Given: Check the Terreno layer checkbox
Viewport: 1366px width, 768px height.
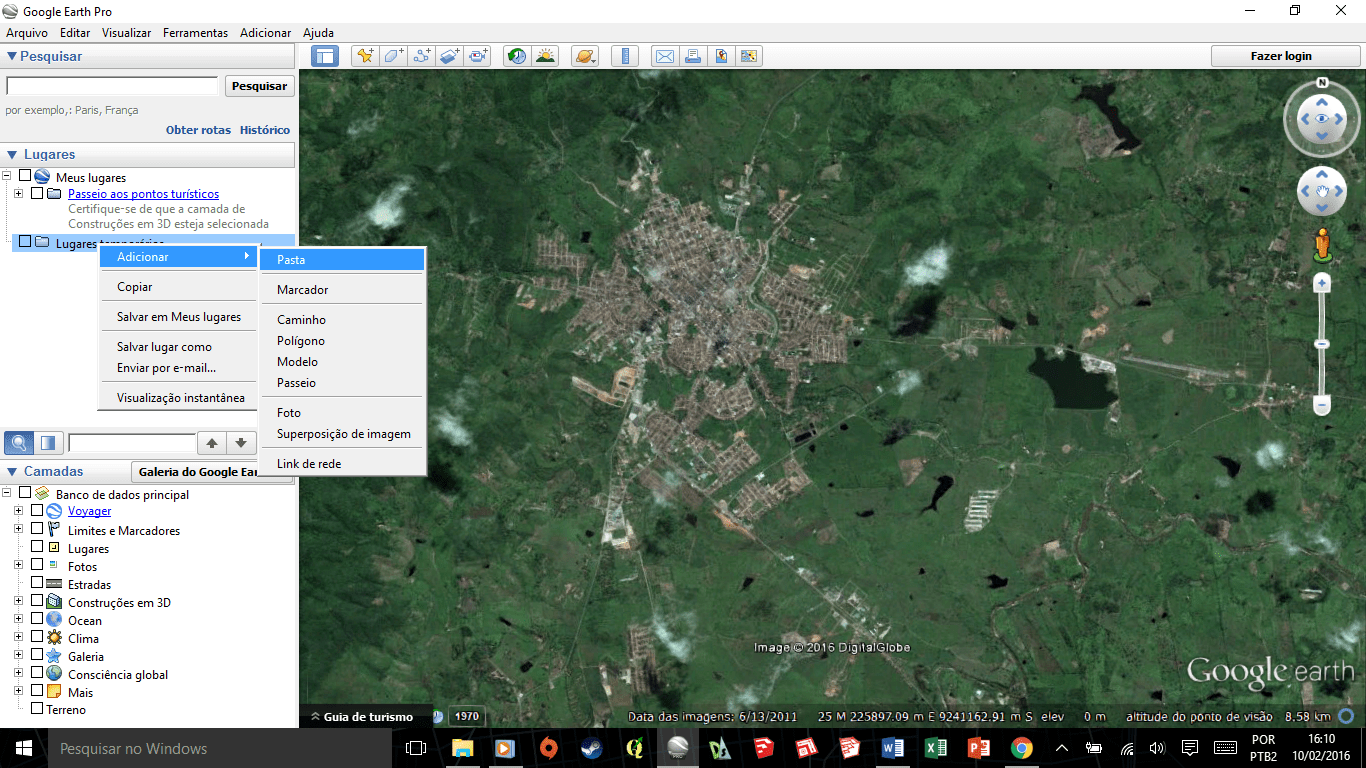Looking at the screenshot, I should 37,709.
